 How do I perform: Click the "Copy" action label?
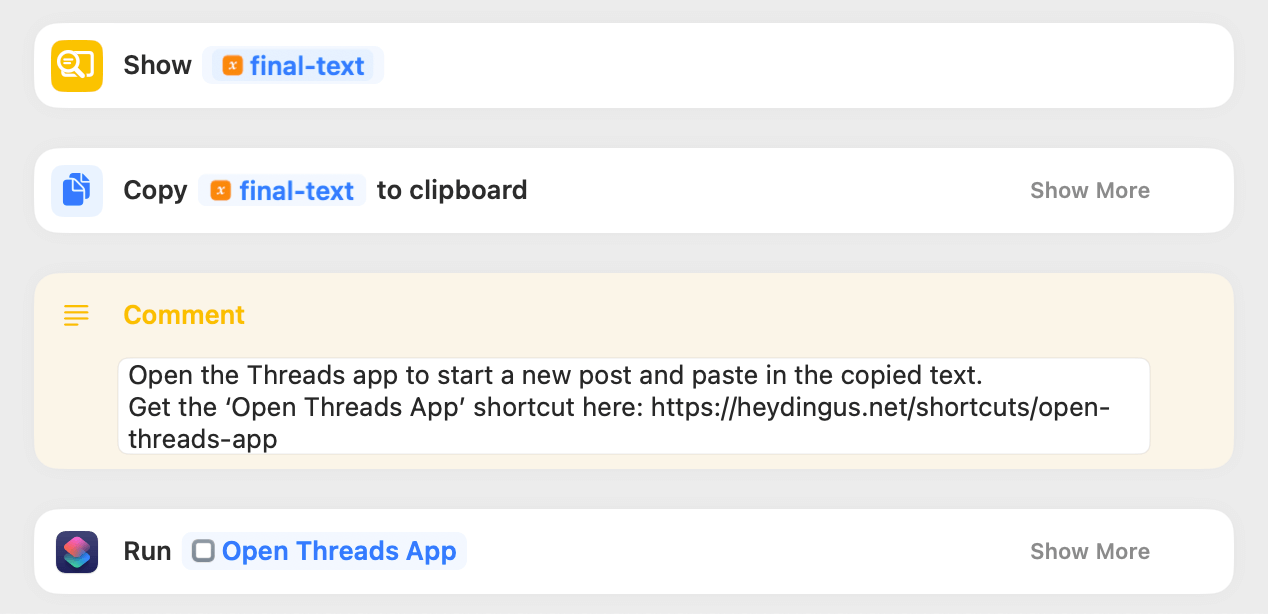pyautogui.click(x=155, y=191)
